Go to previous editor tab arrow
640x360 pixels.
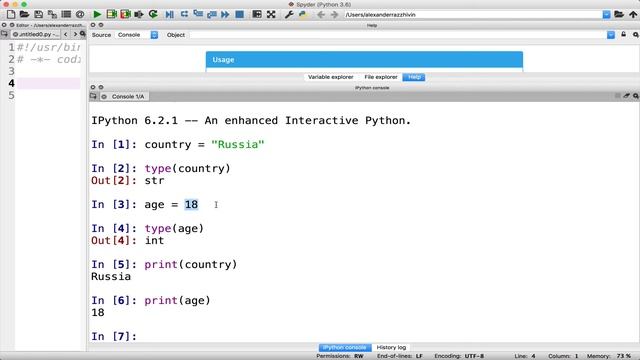[x=65, y=34]
